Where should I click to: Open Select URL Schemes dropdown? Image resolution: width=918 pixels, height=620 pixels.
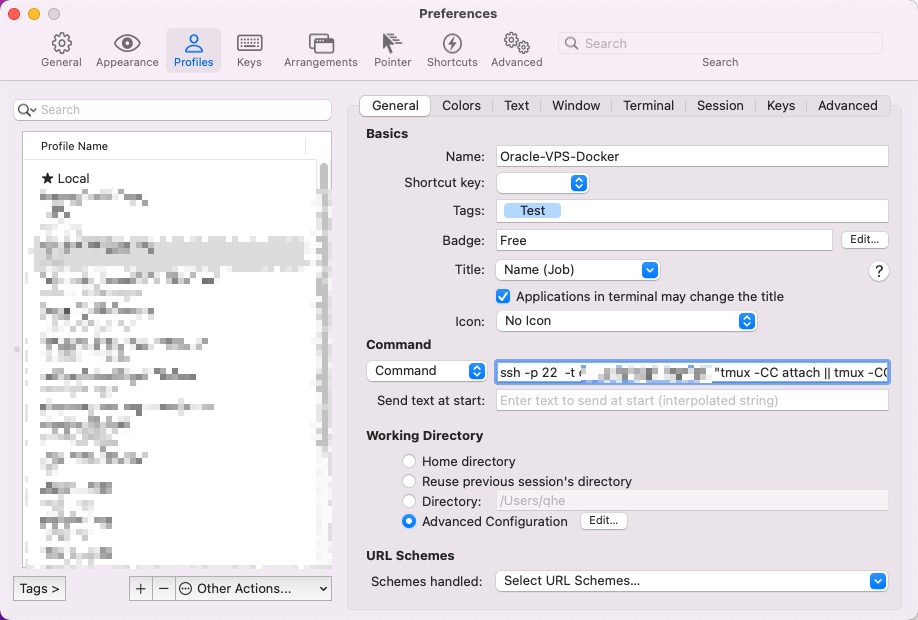coord(691,581)
